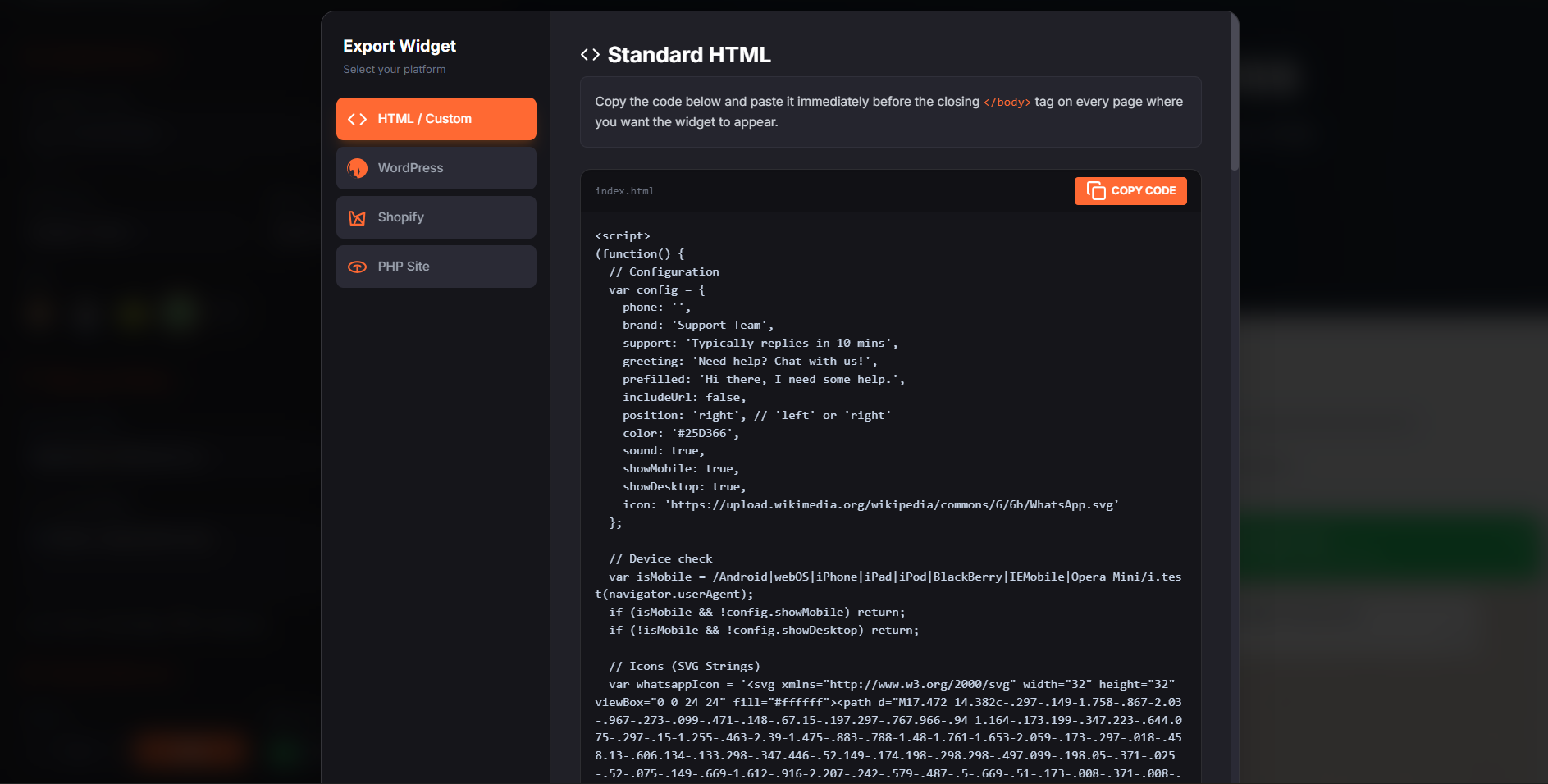1548x784 pixels.
Task: Click the icon URL line with WhatsApp.svg
Action: pyautogui.click(x=870, y=504)
